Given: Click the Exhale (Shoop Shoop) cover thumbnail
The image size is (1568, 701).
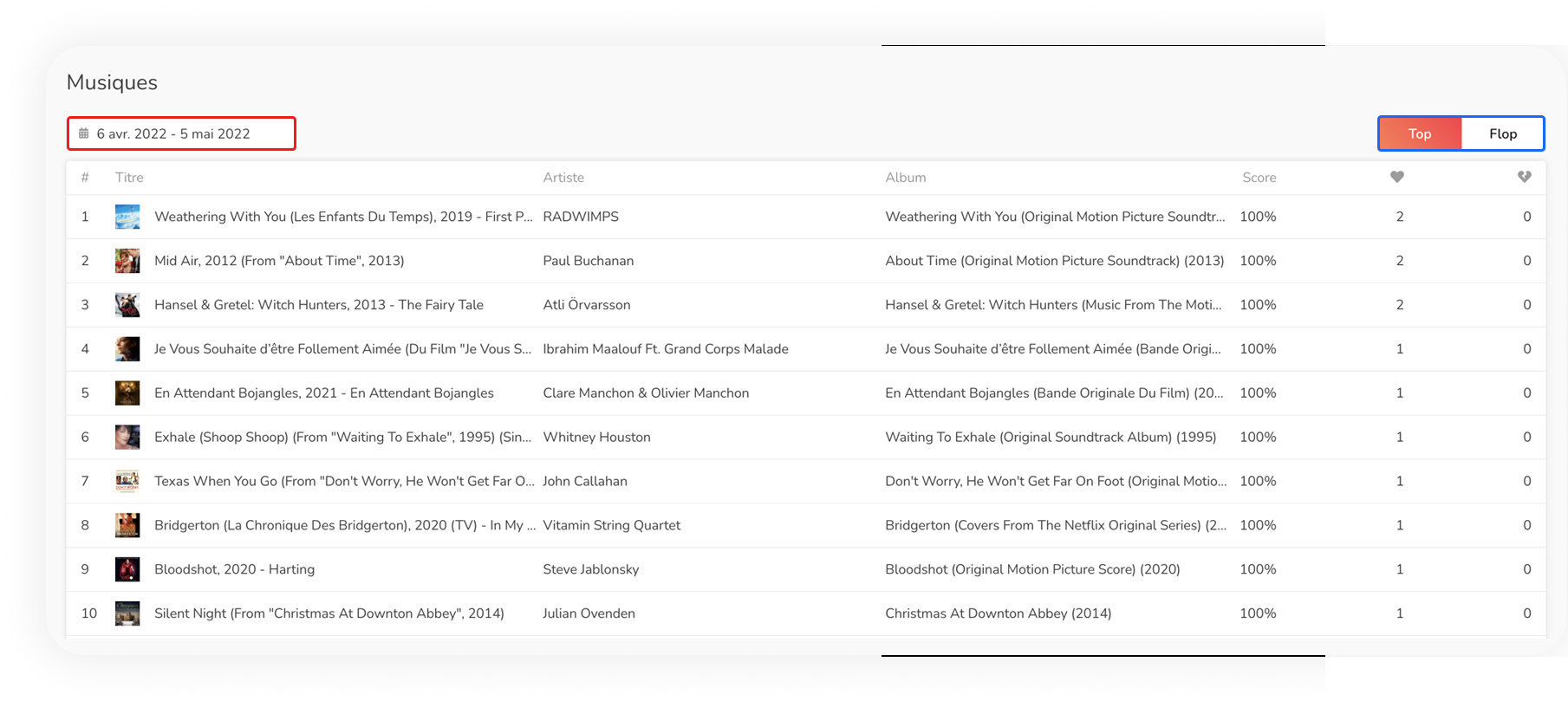Looking at the screenshot, I should [x=127, y=438].
